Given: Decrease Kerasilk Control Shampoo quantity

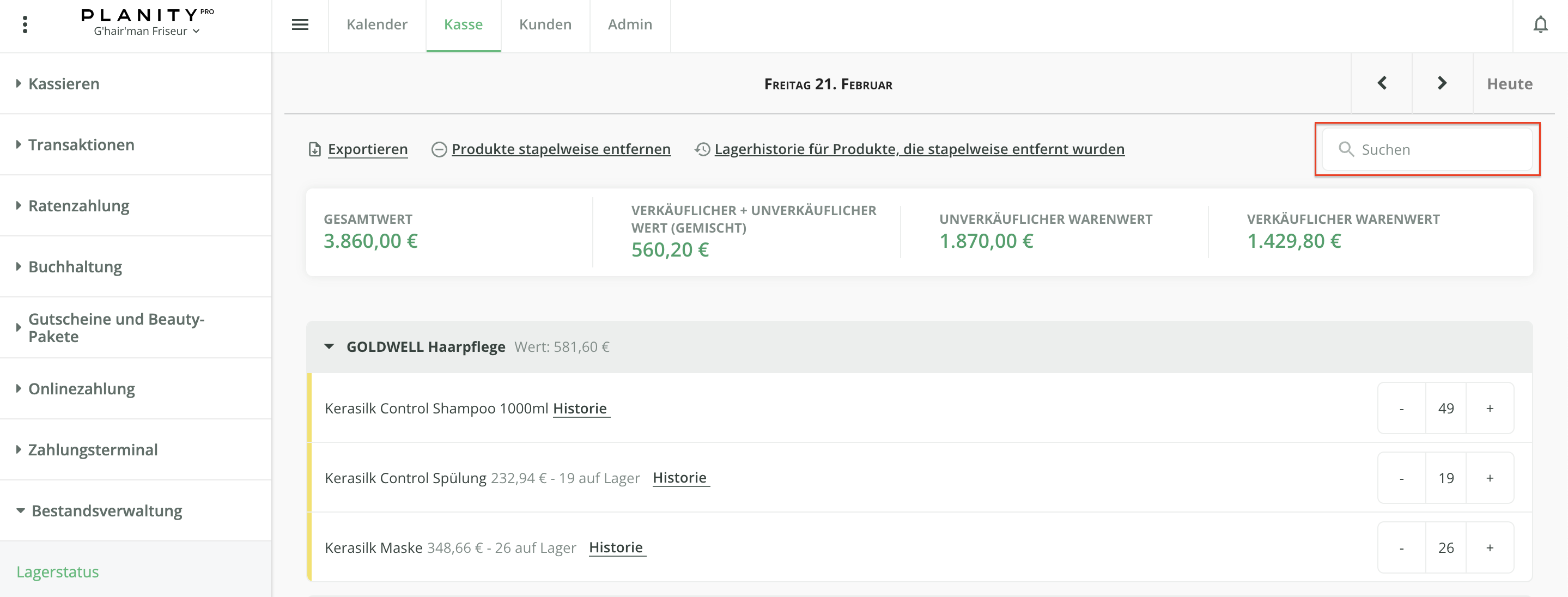Looking at the screenshot, I should [x=1401, y=409].
